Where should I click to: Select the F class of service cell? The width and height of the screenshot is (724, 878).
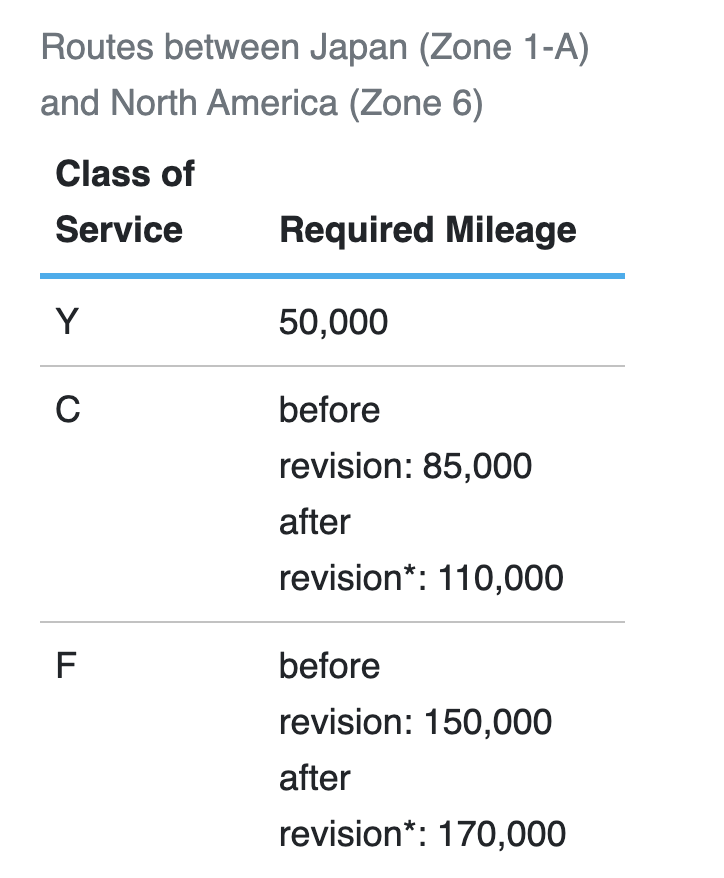click(66, 666)
